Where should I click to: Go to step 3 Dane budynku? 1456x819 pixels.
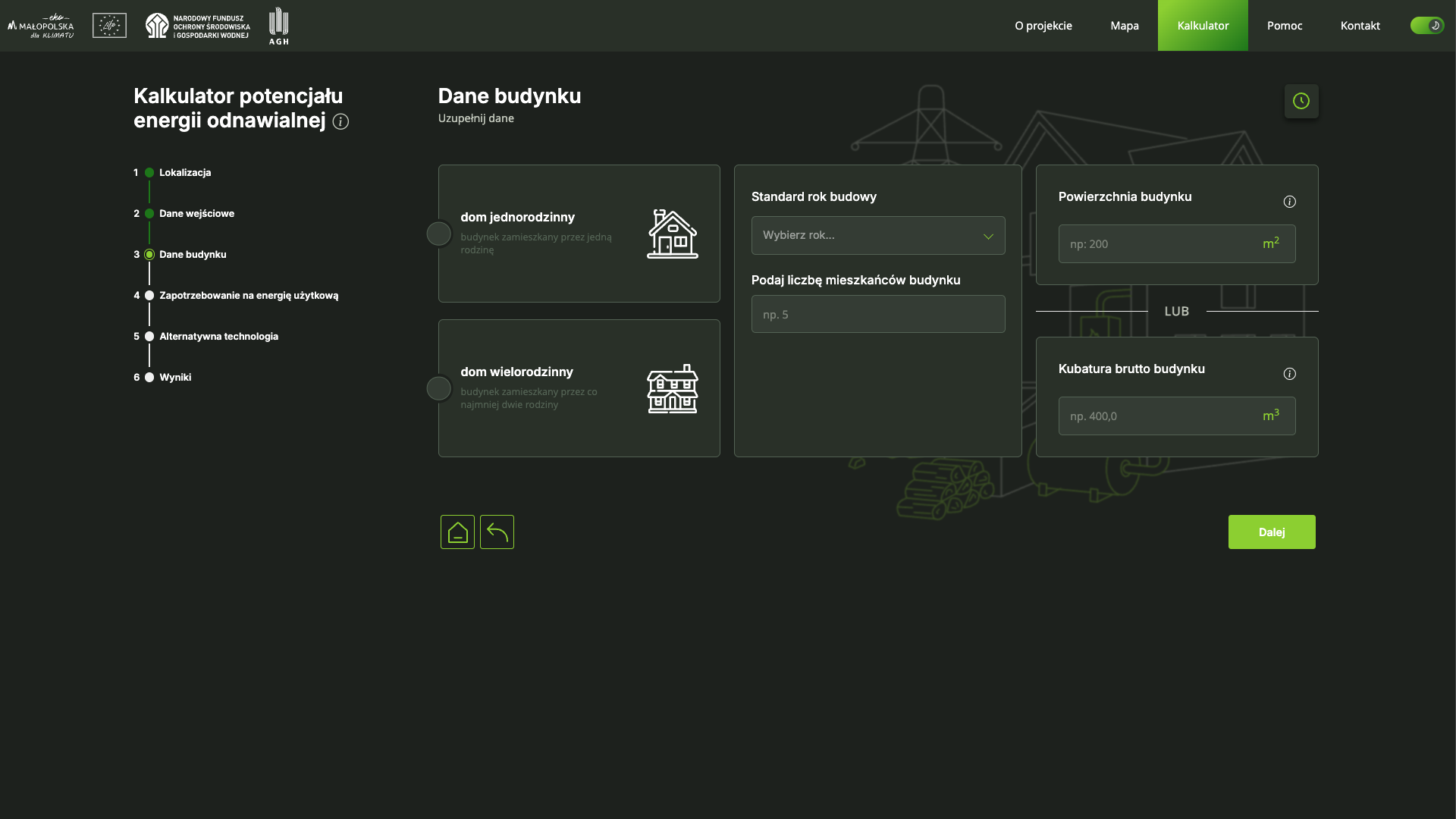click(x=180, y=255)
